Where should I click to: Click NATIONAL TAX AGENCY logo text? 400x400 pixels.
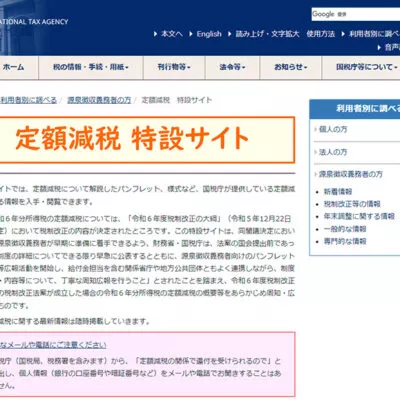point(34,22)
